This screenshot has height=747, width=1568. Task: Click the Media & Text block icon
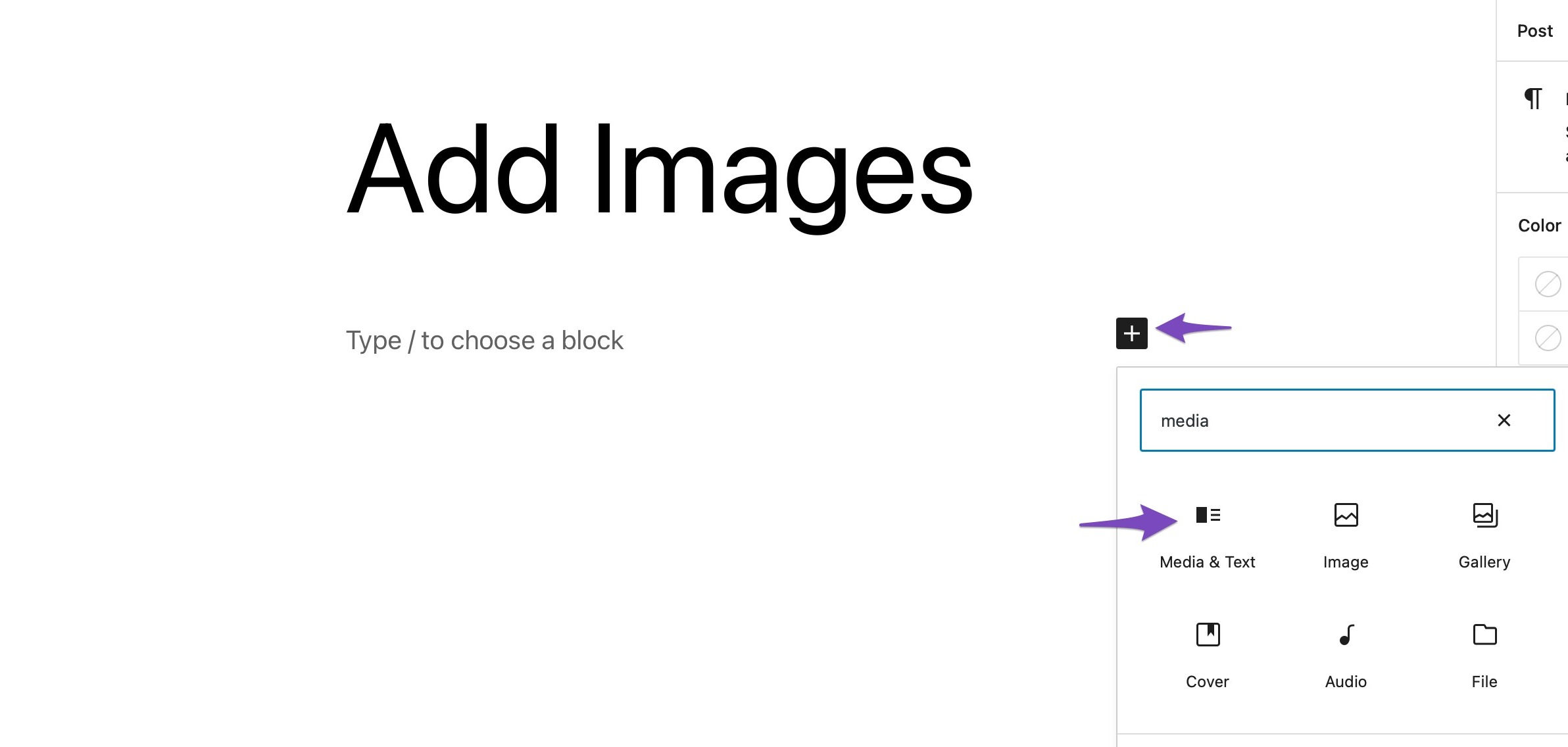(1208, 515)
